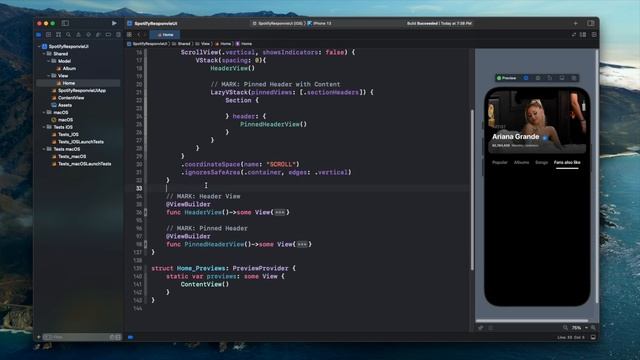Image resolution: width=640 pixels, height=360 pixels.
Task: Open the Tests_macOS file
Action: 69,156
